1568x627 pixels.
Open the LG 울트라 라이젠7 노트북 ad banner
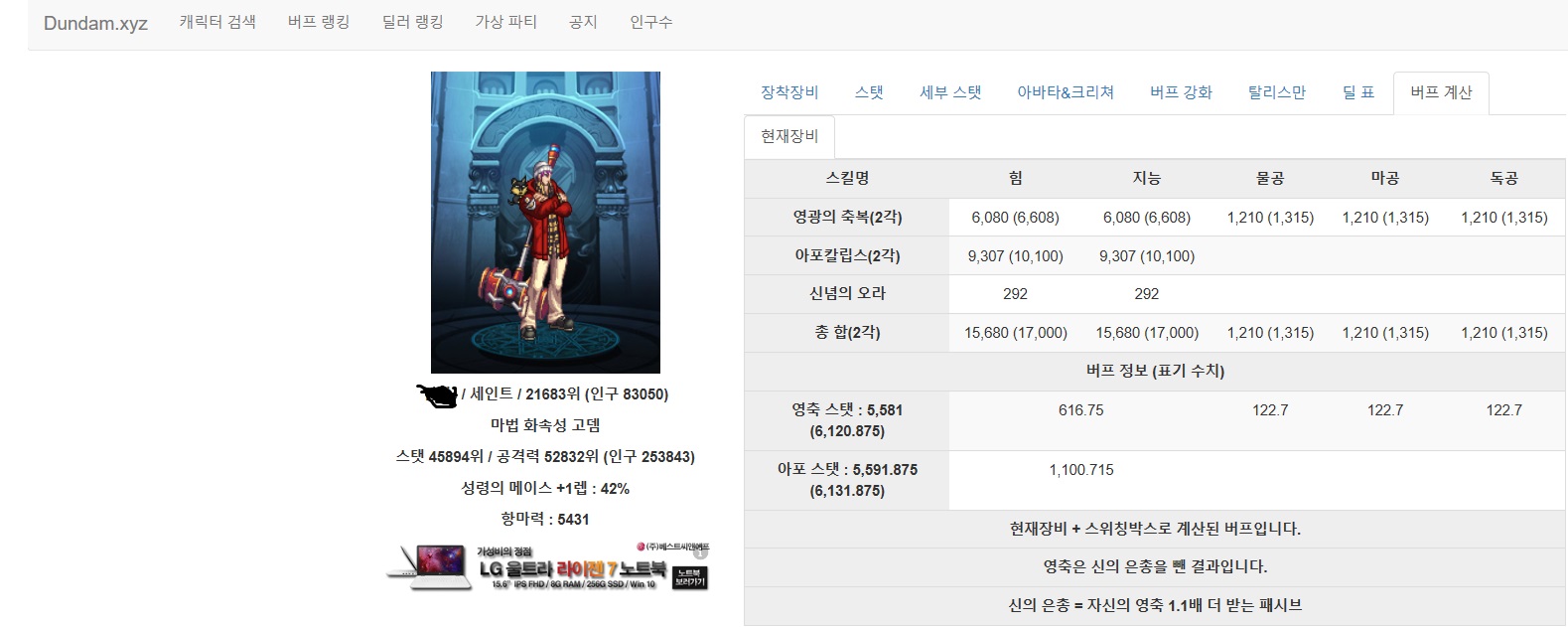click(547, 567)
